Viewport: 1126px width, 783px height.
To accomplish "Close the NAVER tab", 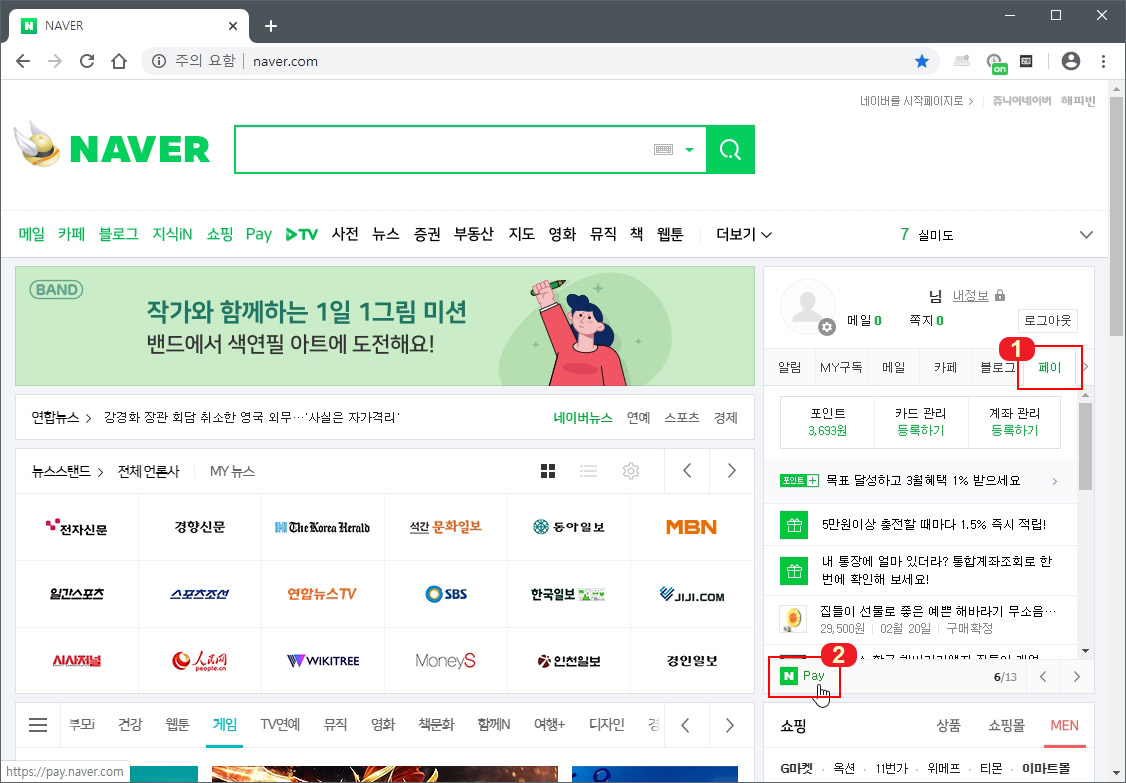I will point(233,26).
